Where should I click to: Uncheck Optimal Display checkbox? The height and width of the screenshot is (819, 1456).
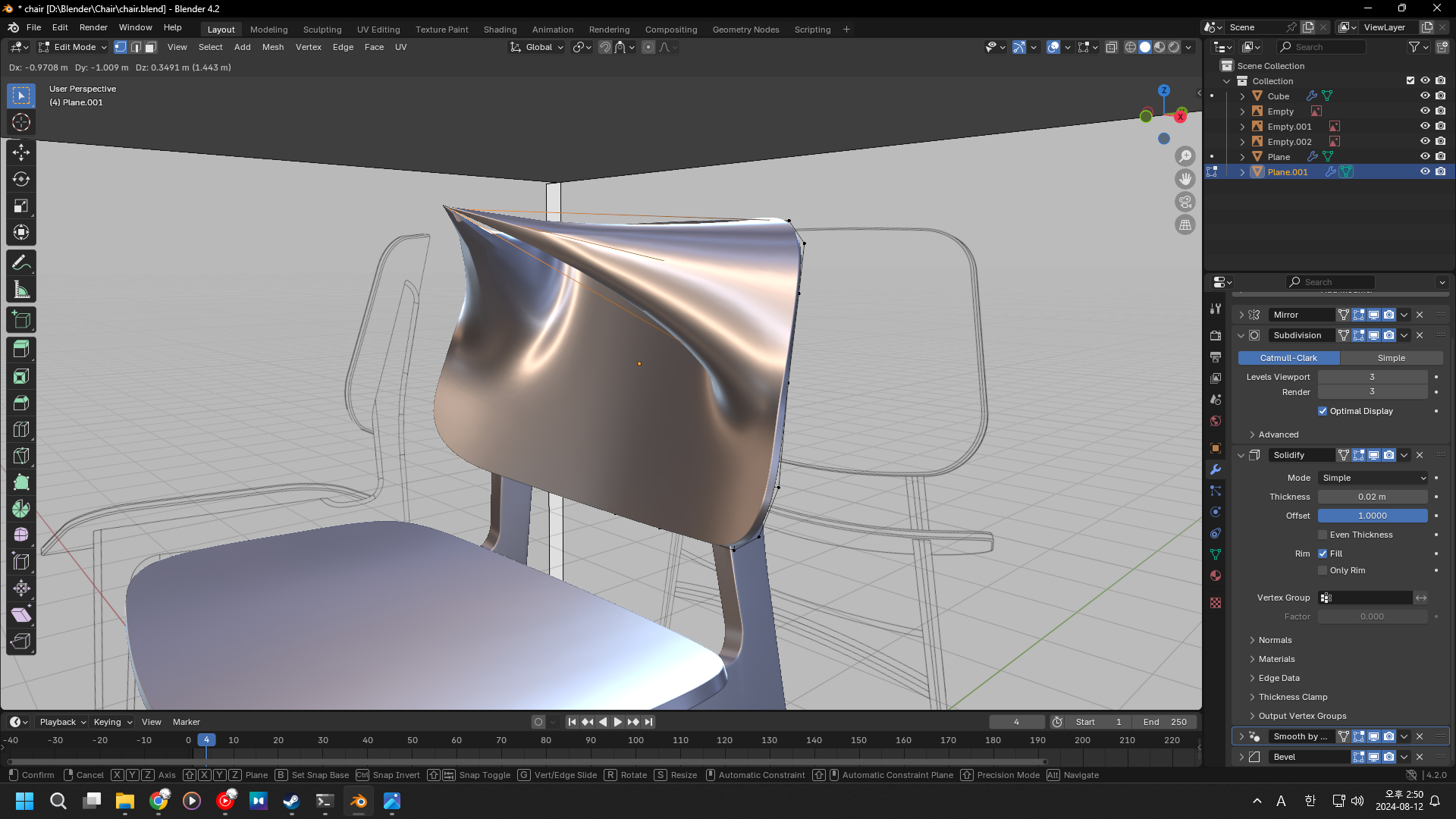[1323, 411]
